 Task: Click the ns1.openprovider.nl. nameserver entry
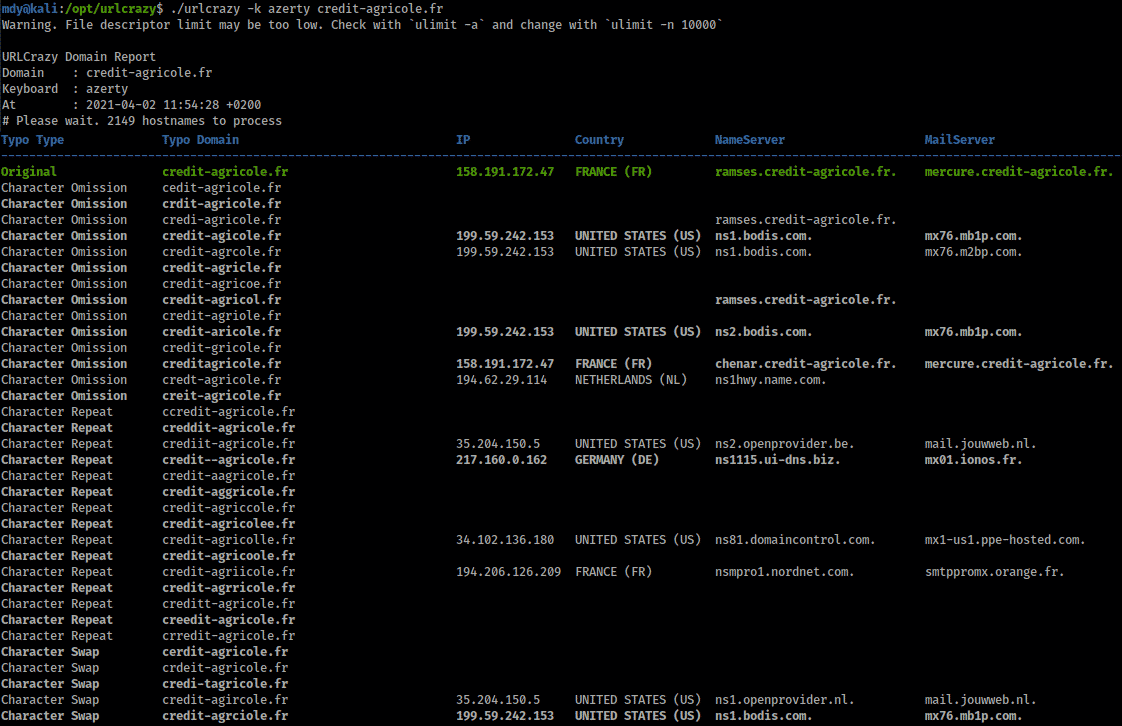coord(784,700)
